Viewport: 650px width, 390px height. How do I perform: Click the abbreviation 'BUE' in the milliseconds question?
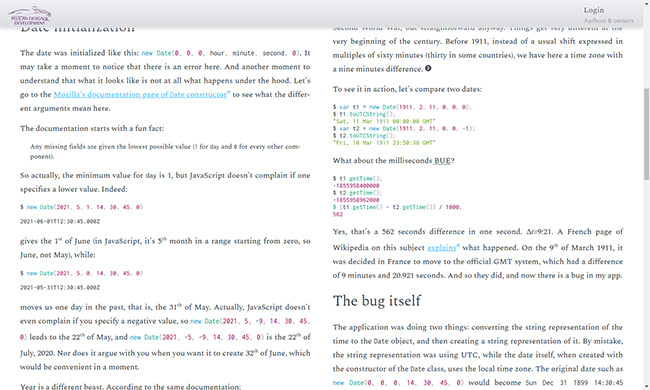click(442, 161)
